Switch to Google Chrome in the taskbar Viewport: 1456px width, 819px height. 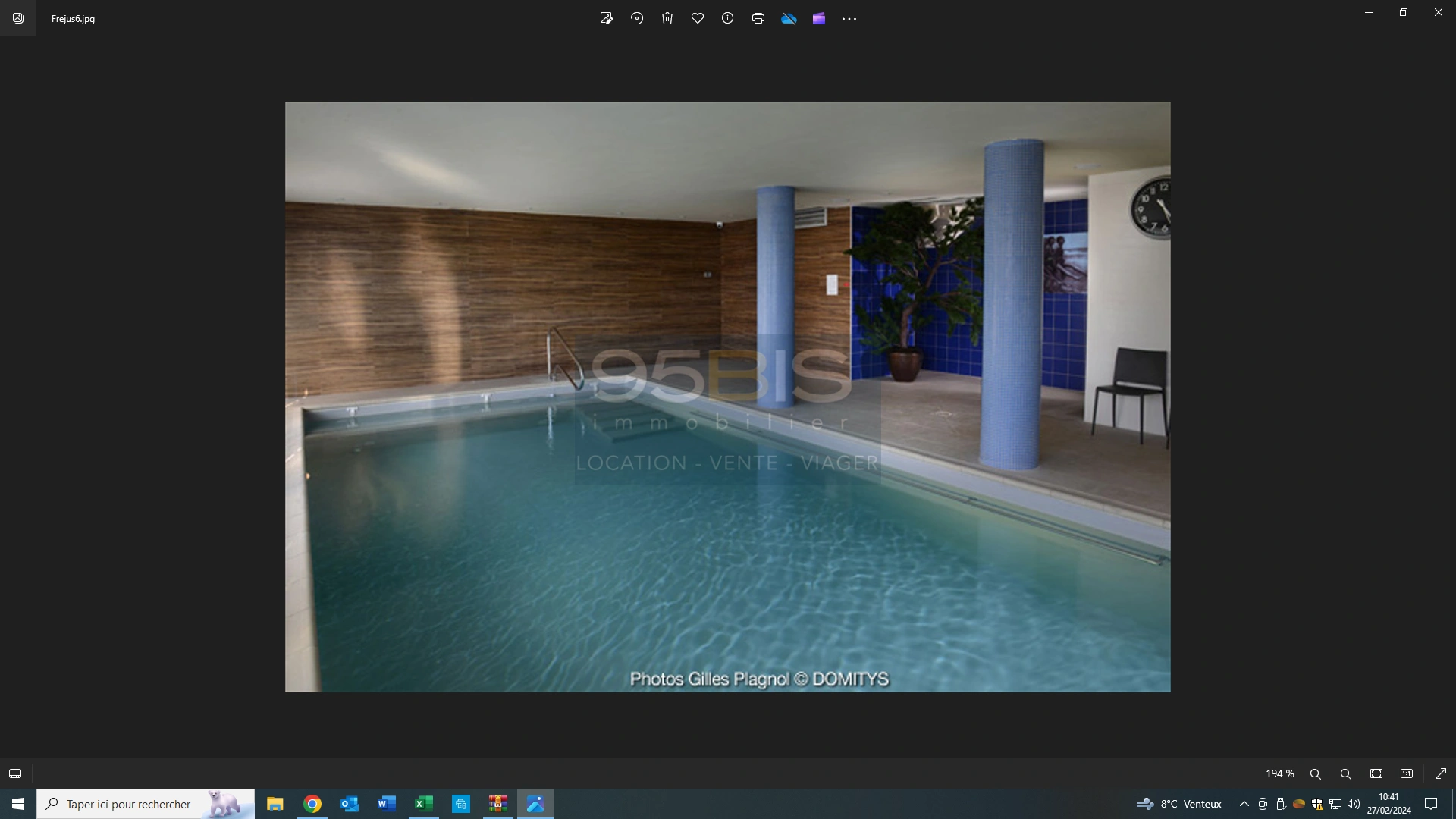(312, 804)
